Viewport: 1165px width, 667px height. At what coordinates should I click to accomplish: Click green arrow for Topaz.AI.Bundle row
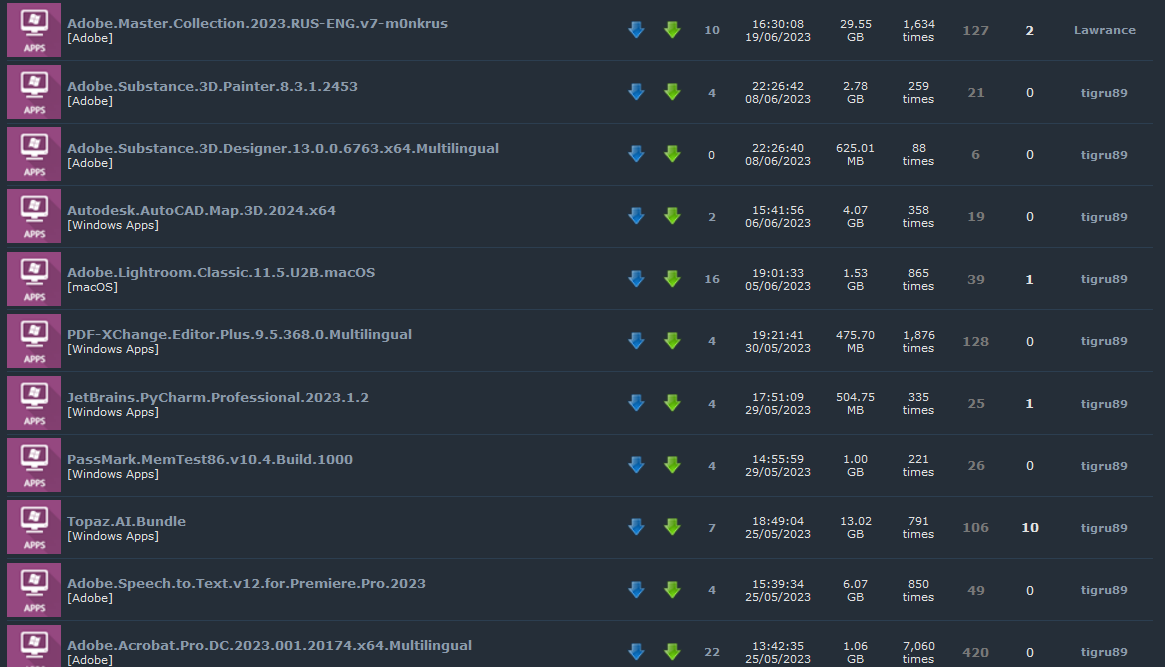pos(672,527)
